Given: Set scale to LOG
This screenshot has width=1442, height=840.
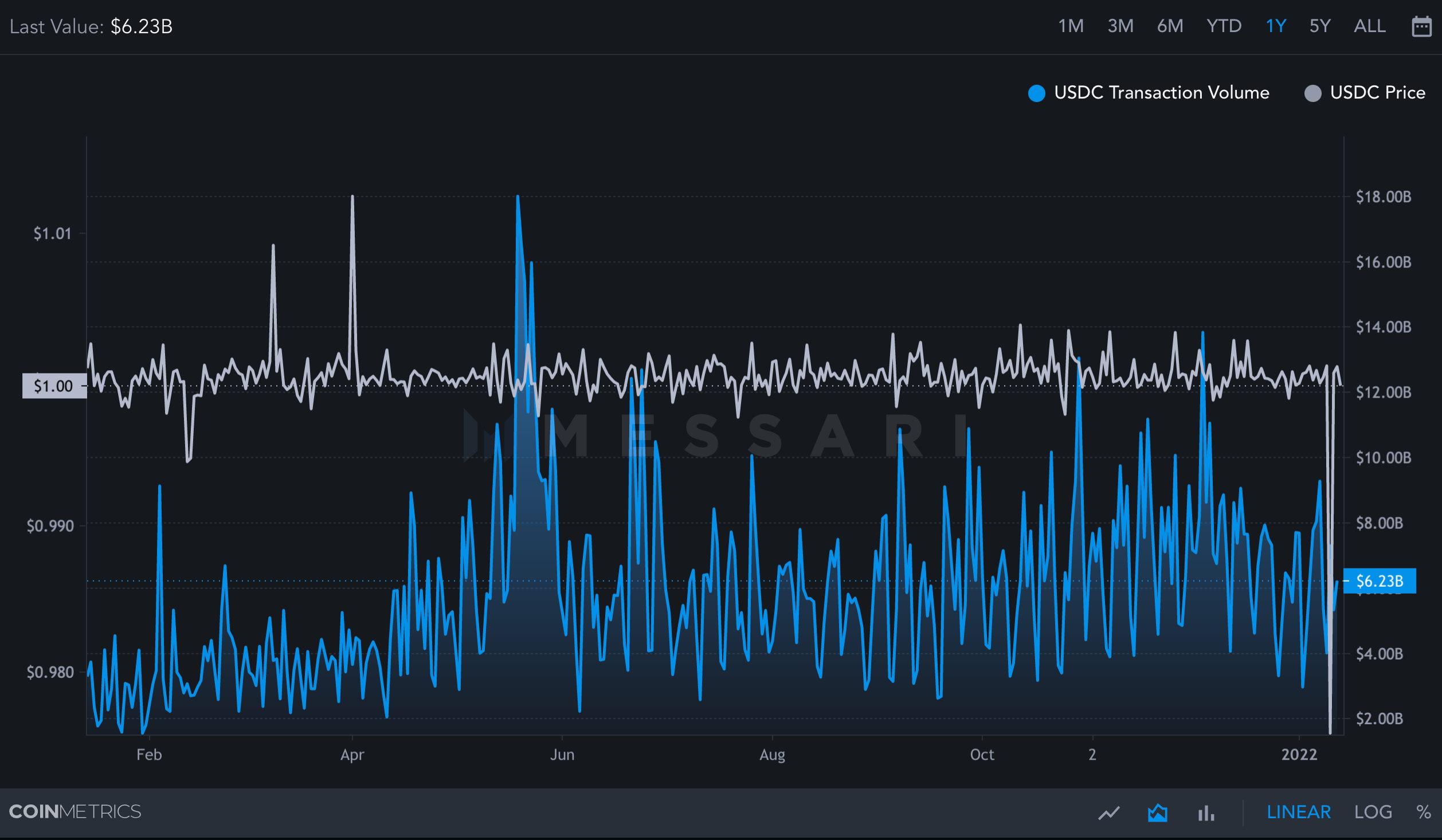Looking at the screenshot, I should [1373, 812].
